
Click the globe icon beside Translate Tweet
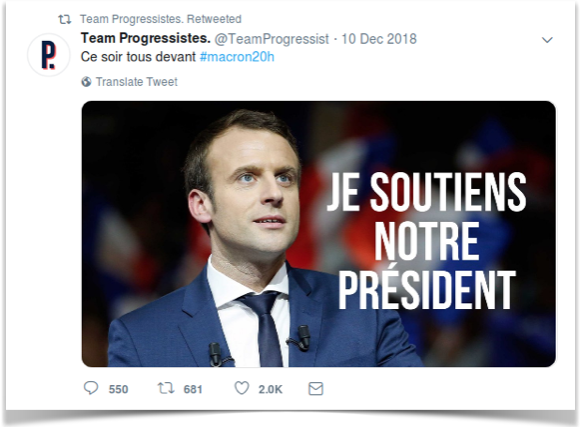(86, 82)
